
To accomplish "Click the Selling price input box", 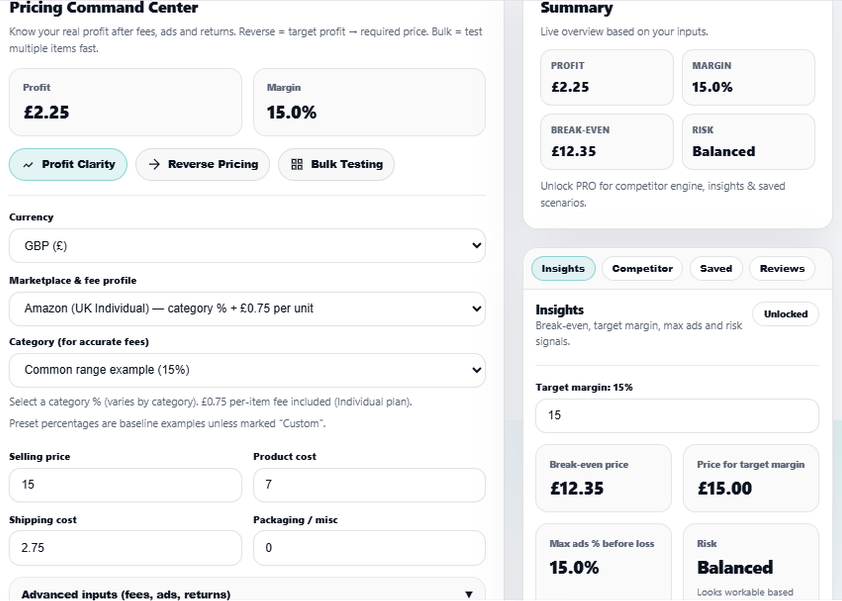I will click(x=124, y=484).
